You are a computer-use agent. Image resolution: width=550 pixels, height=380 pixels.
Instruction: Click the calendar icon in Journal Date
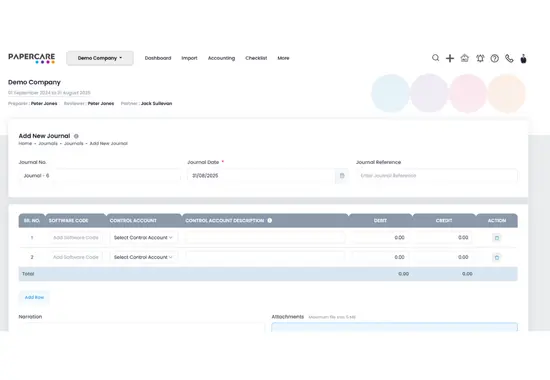(342, 175)
